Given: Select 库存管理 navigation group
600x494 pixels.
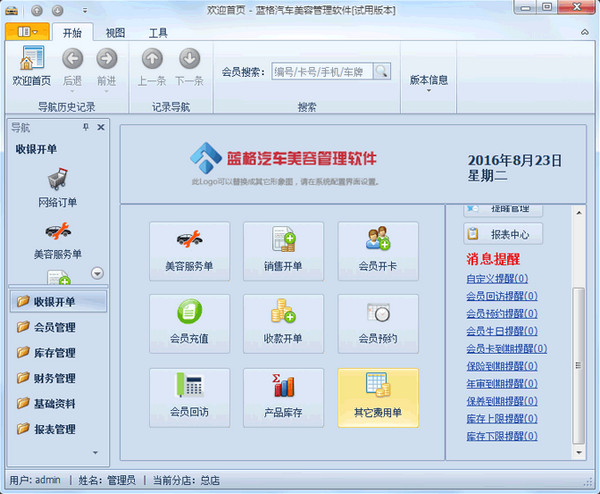Looking at the screenshot, I should (58, 353).
